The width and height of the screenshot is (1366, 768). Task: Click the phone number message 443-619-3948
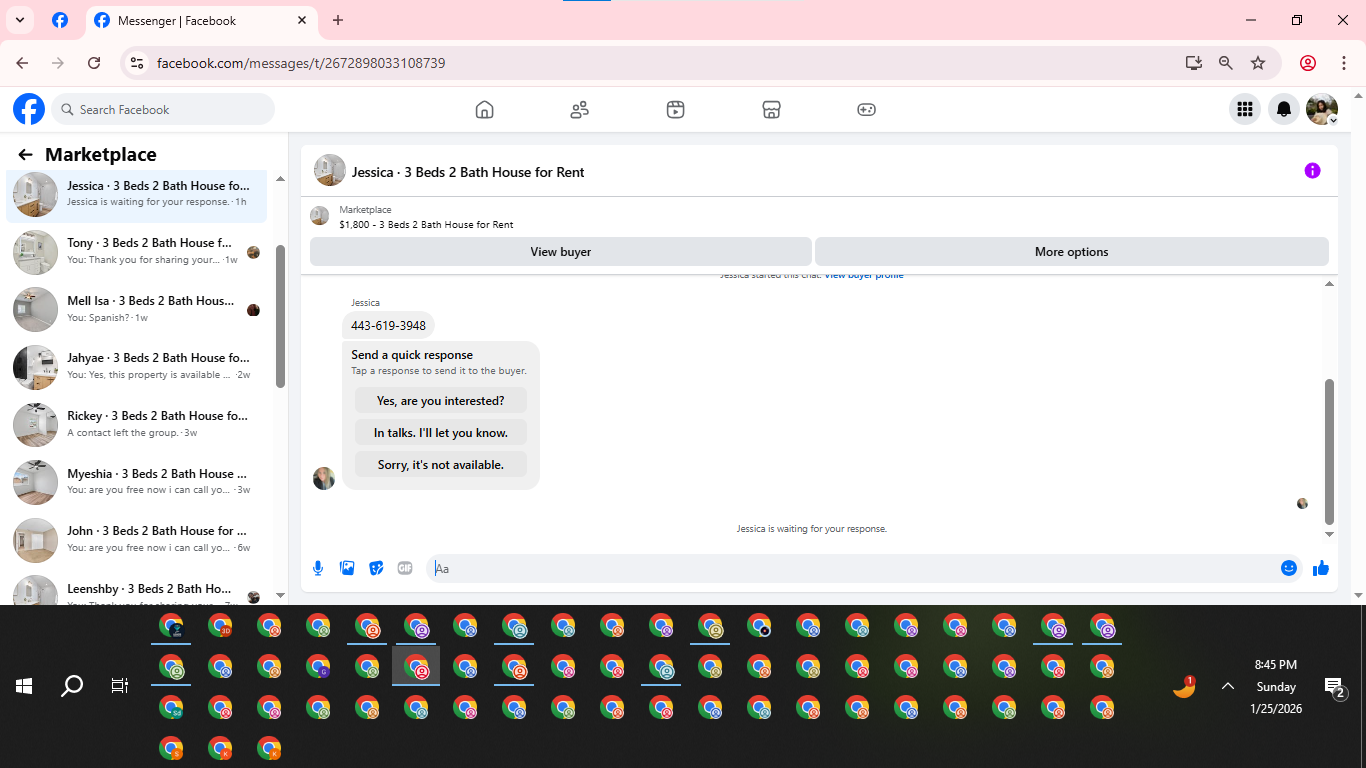pyautogui.click(x=388, y=325)
